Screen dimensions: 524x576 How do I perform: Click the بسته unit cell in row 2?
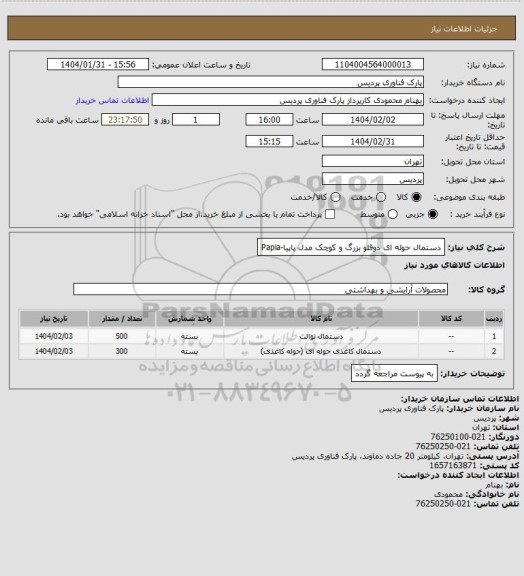pos(190,352)
